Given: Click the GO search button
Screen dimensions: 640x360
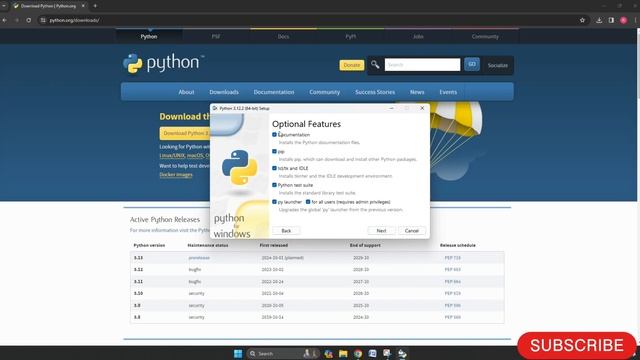Looking at the screenshot, I should tap(472, 64).
